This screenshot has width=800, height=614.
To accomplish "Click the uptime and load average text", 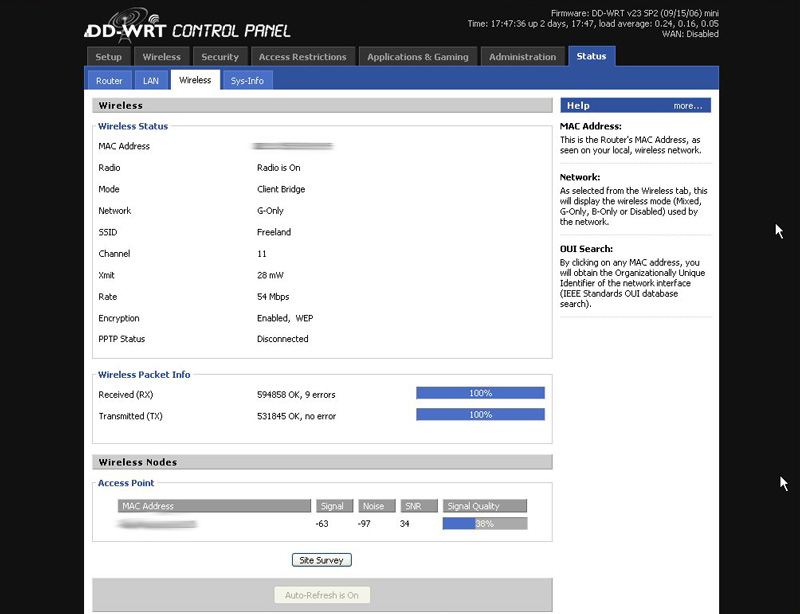I will (593, 23).
